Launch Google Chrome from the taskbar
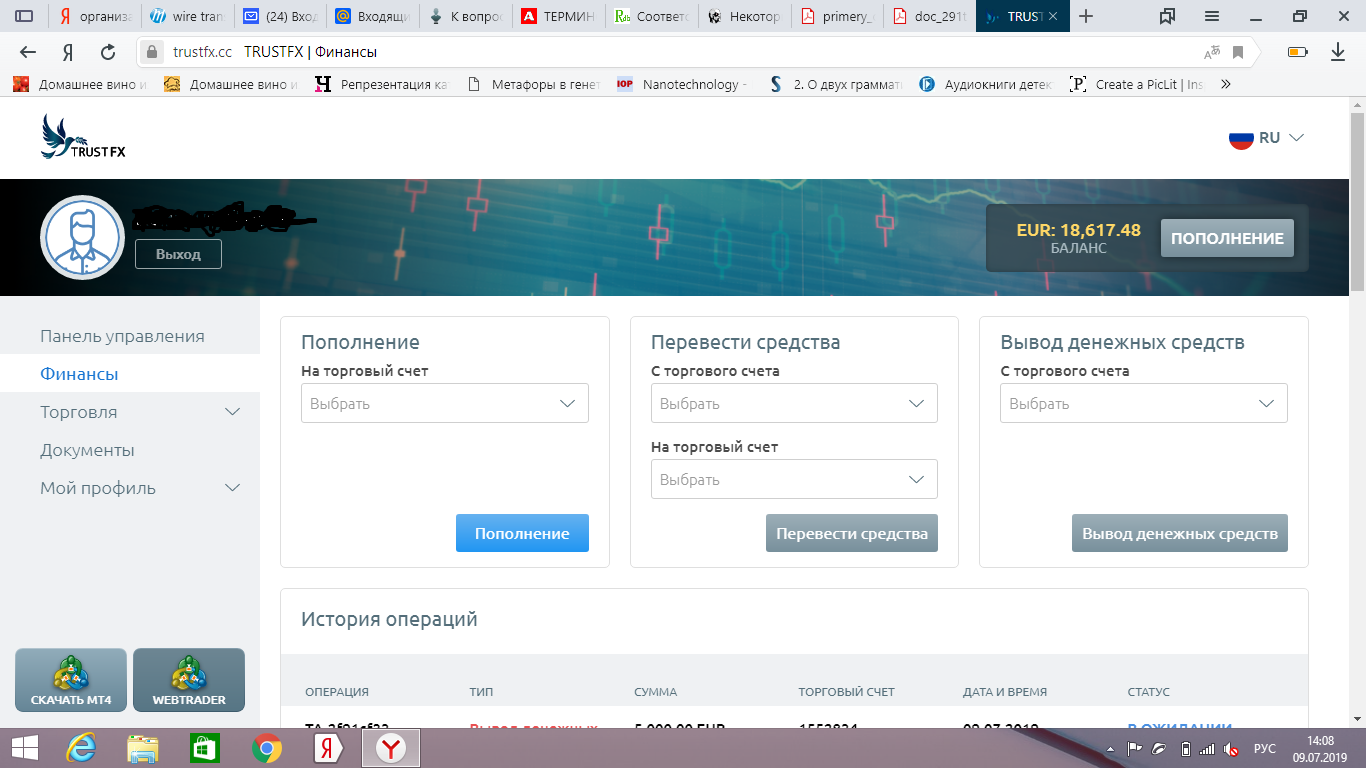The height and width of the screenshot is (768, 1366). click(x=265, y=748)
